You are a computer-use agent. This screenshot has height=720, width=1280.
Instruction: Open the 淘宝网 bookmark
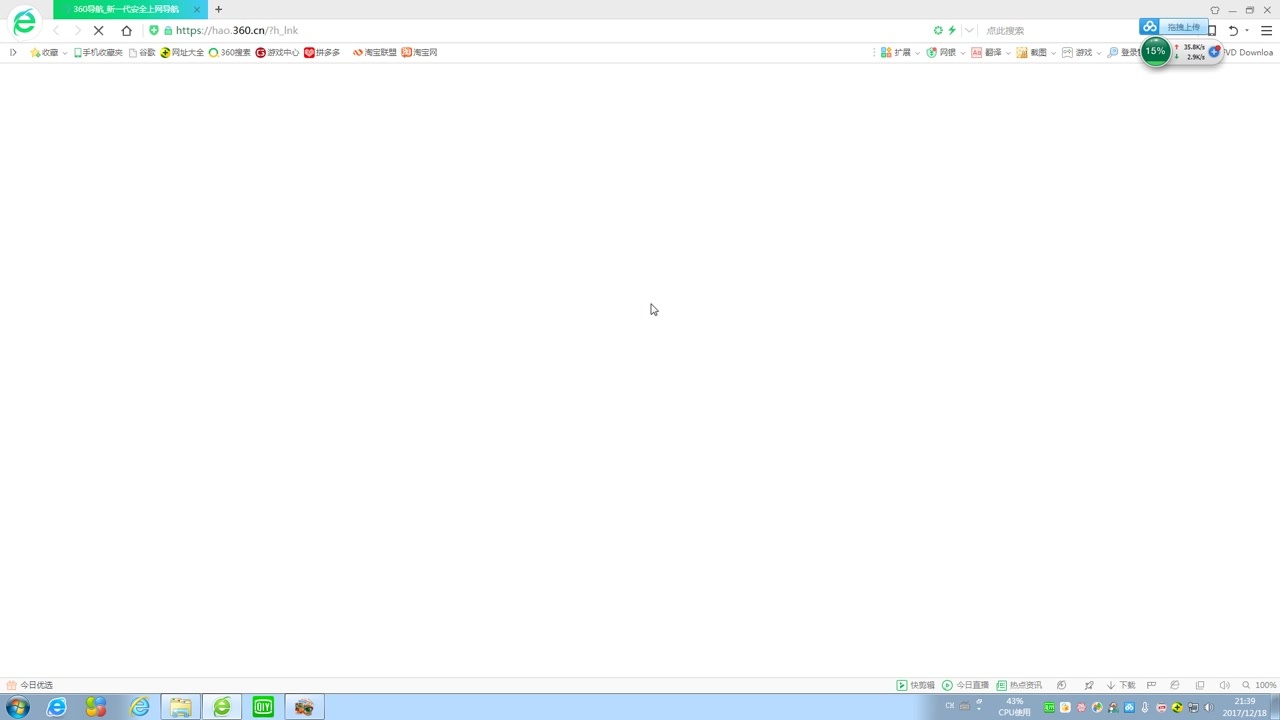[420, 53]
